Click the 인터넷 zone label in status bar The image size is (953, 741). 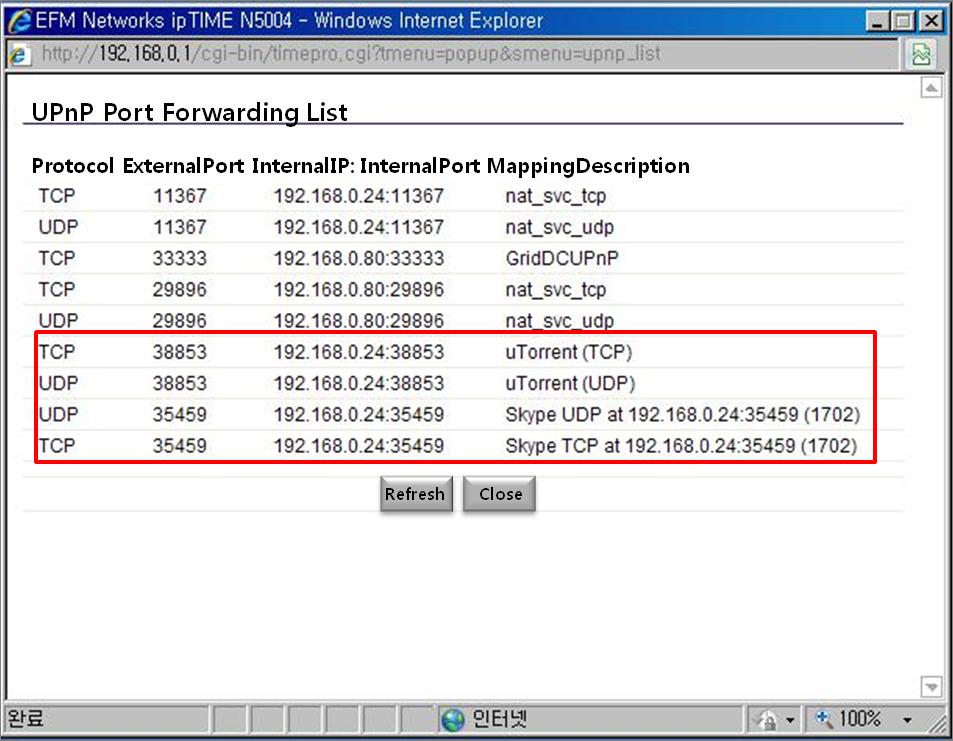click(x=499, y=720)
